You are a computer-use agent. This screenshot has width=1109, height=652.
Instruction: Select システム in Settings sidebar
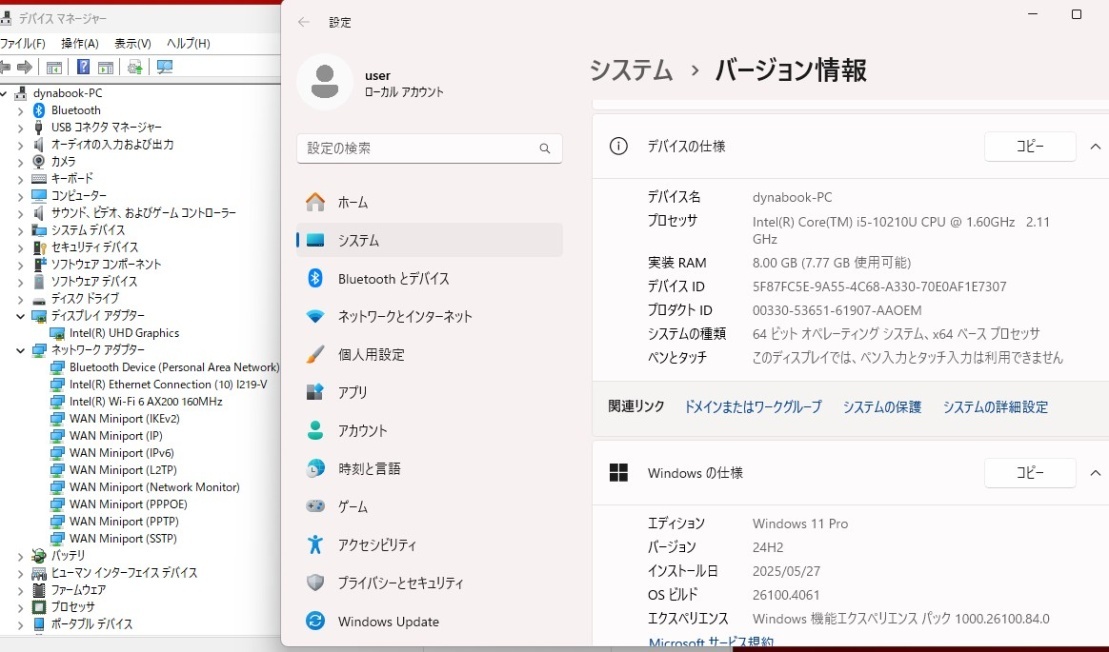429,240
